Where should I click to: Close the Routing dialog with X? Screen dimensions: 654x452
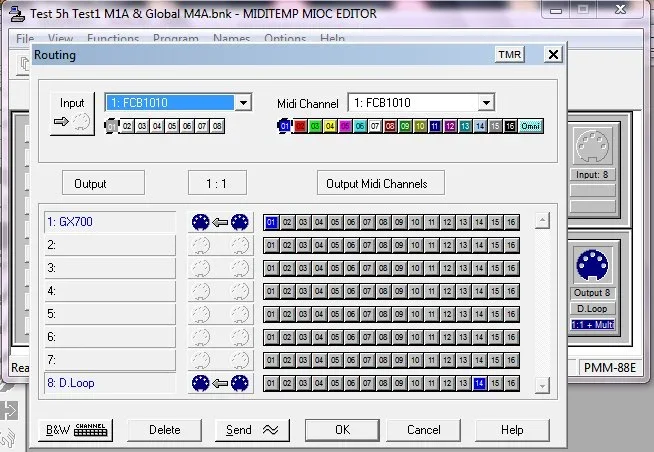click(x=553, y=55)
